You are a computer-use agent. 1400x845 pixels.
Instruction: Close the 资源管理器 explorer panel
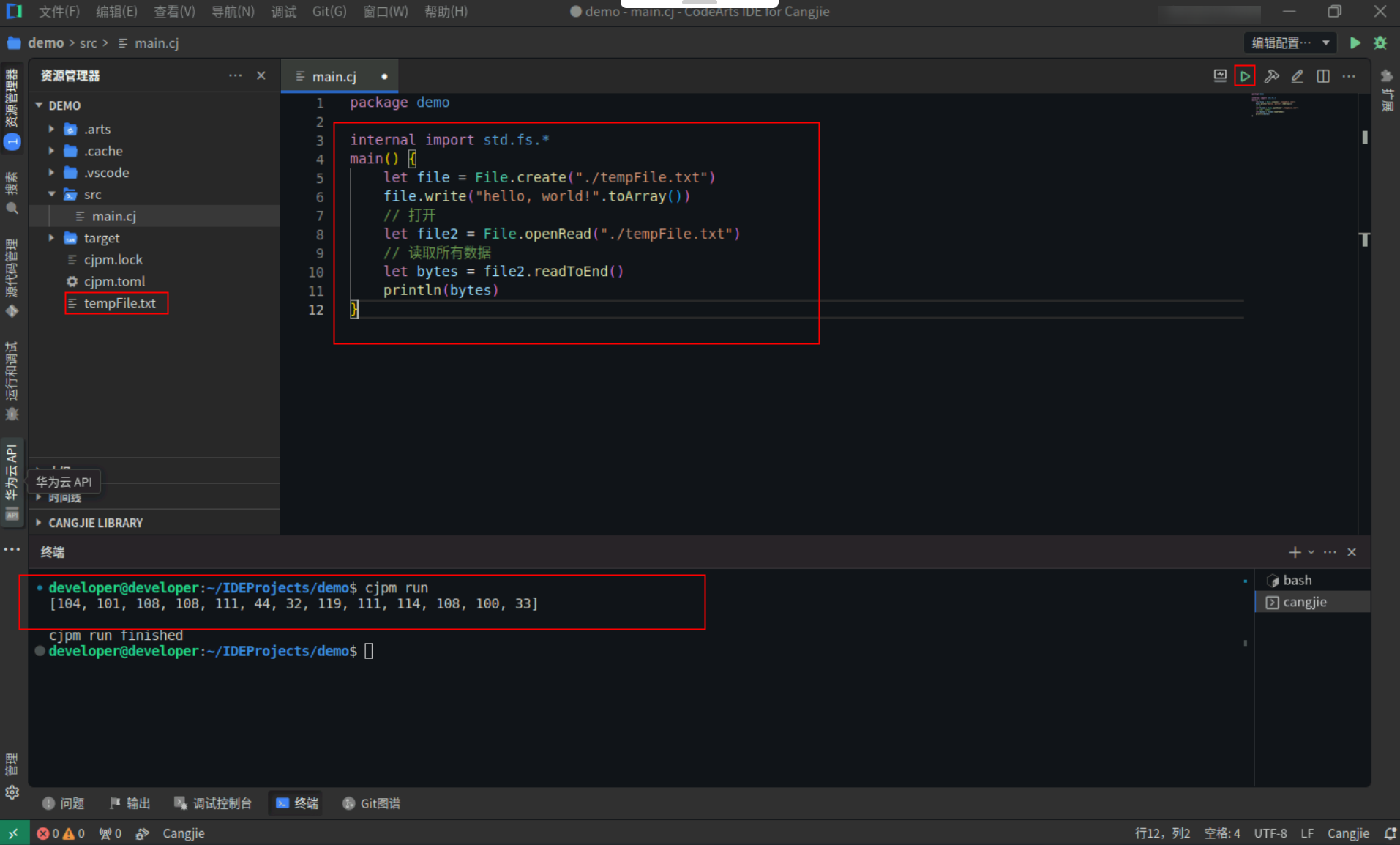click(x=261, y=75)
